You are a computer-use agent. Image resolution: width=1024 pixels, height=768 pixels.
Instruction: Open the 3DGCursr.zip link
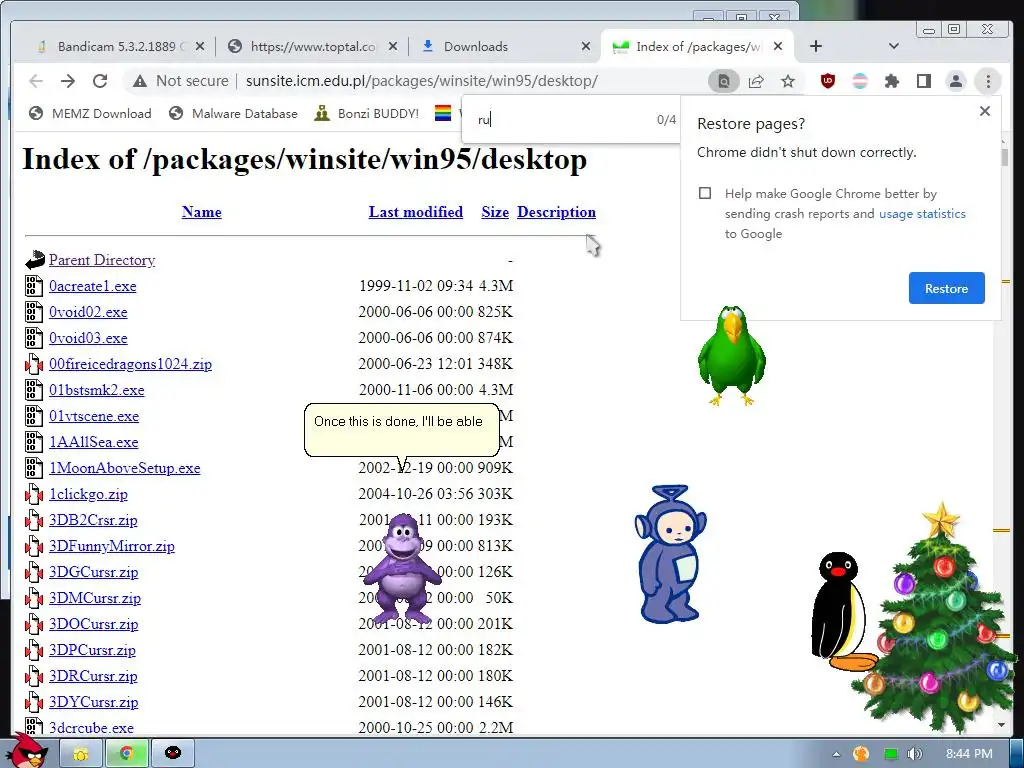click(93, 572)
